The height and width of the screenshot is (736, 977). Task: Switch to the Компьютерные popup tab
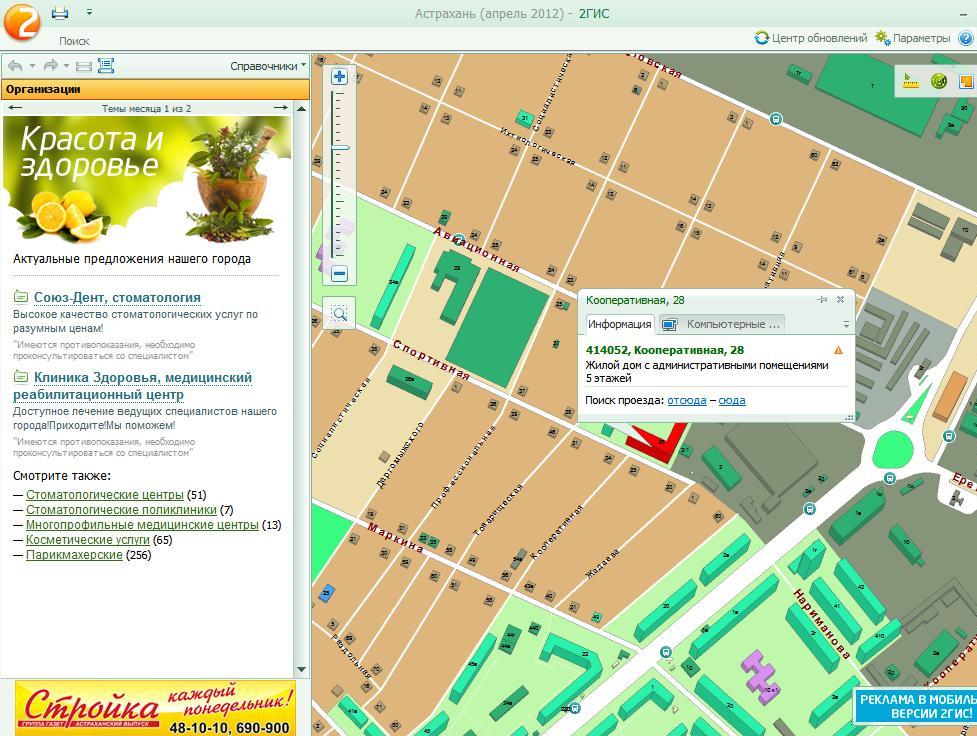click(722, 324)
